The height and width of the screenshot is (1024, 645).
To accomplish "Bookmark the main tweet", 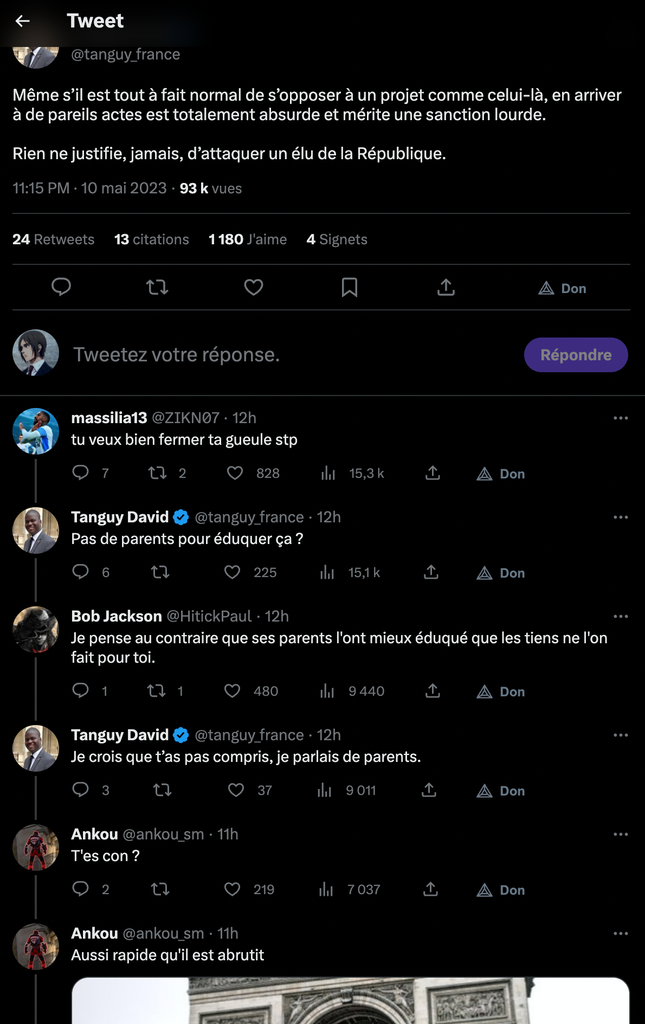I will (350, 288).
